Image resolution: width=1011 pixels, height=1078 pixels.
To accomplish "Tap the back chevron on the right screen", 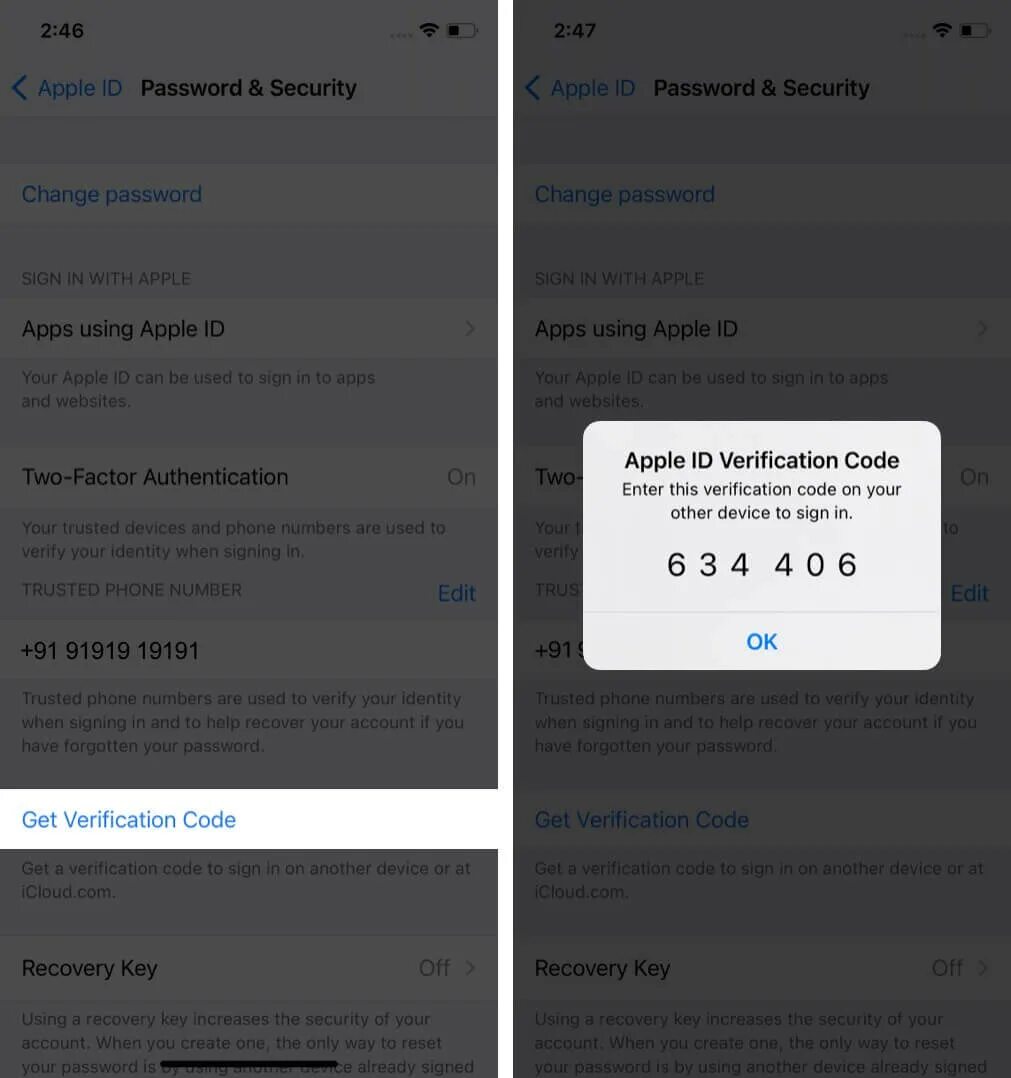I will [x=533, y=88].
